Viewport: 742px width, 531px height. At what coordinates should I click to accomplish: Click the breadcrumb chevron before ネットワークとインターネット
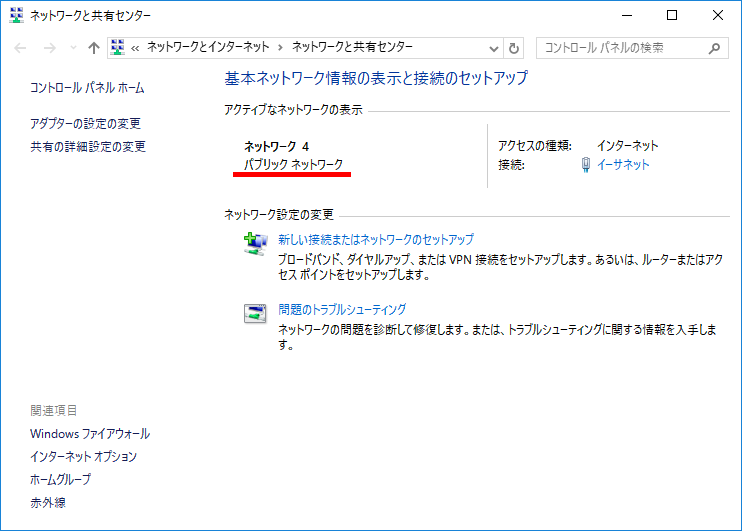pyautogui.click(x=135, y=48)
